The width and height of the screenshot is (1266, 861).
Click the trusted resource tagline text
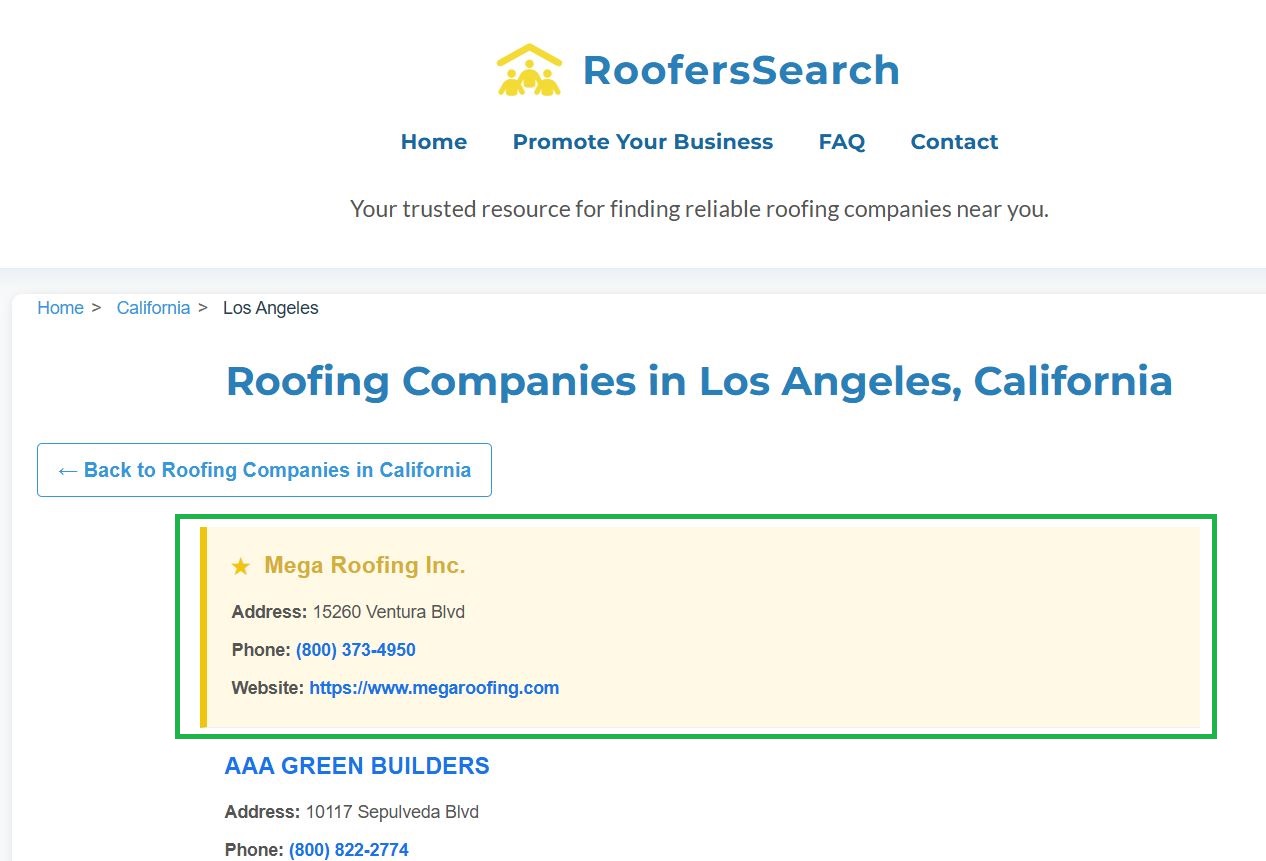pos(698,210)
